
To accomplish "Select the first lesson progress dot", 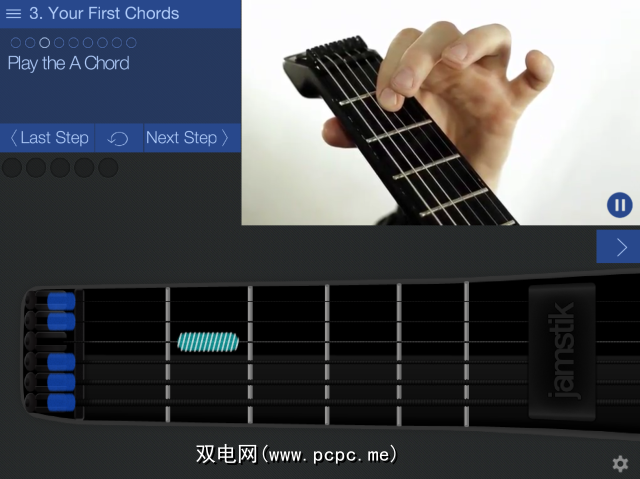I will pyautogui.click(x=16, y=42).
